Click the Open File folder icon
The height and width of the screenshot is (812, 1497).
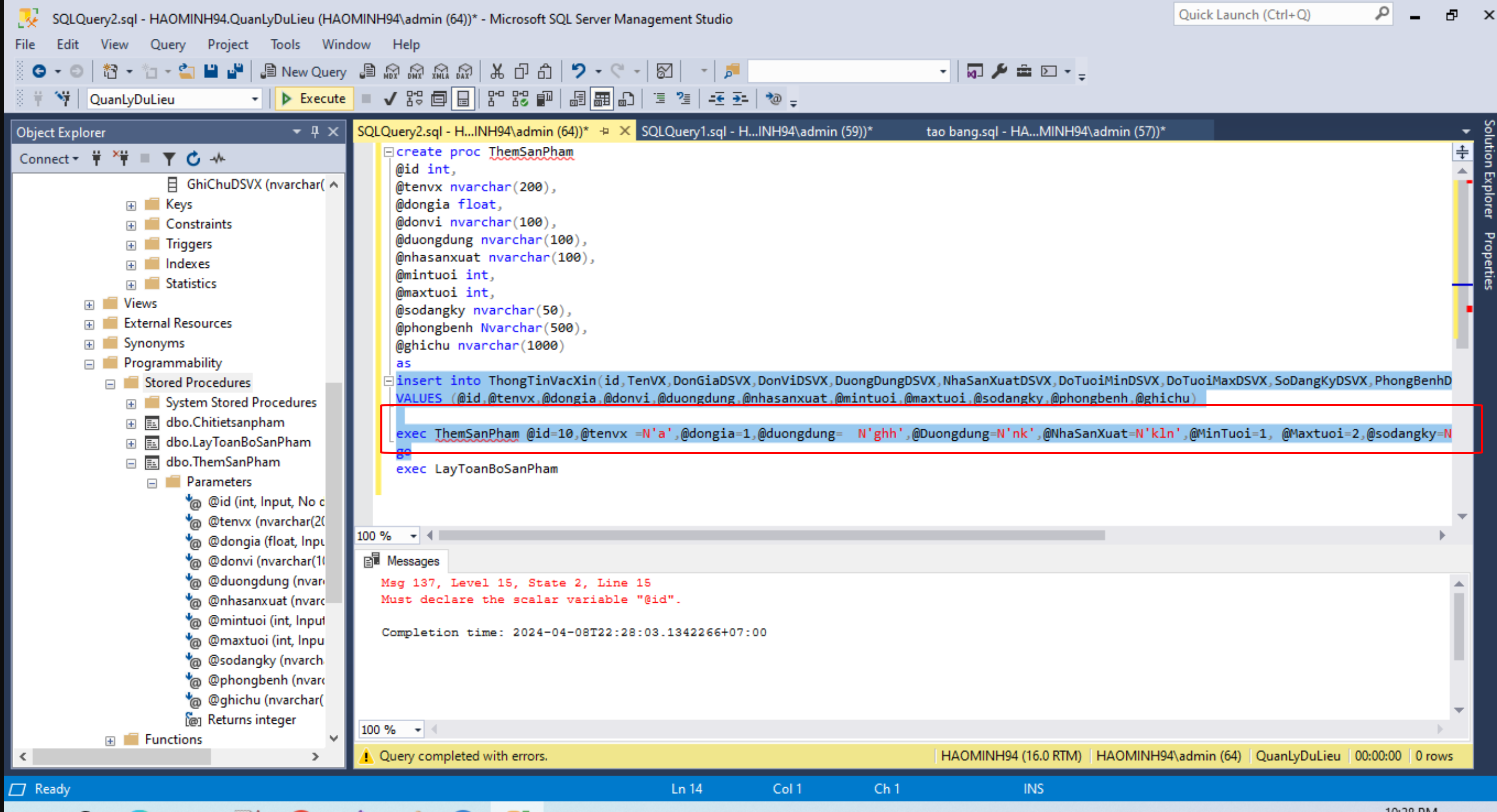(x=187, y=72)
